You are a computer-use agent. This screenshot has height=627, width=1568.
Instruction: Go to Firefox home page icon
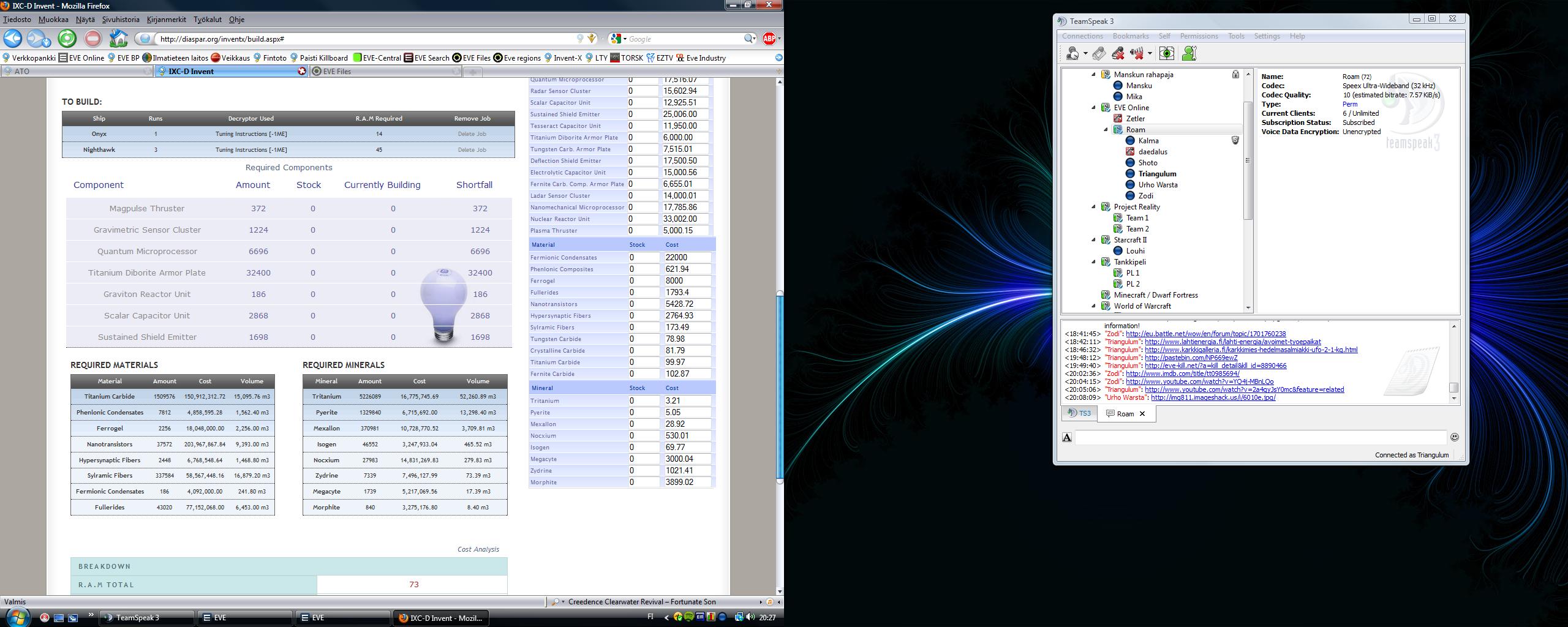click(x=118, y=39)
